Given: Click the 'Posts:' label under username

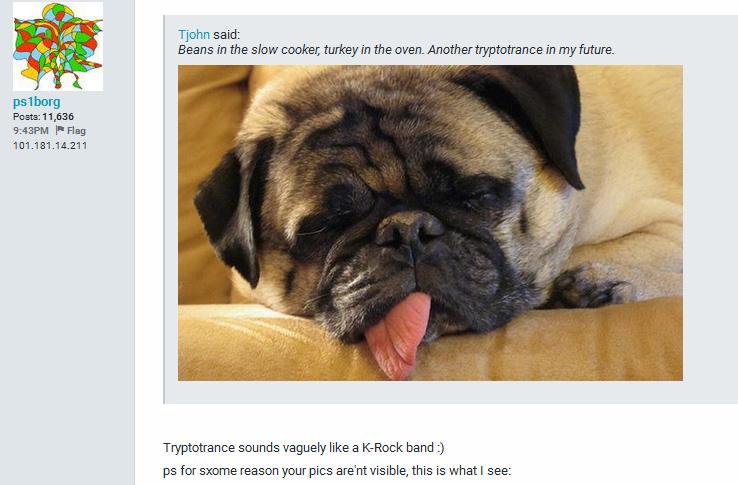Looking at the screenshot, I should 27,116.
